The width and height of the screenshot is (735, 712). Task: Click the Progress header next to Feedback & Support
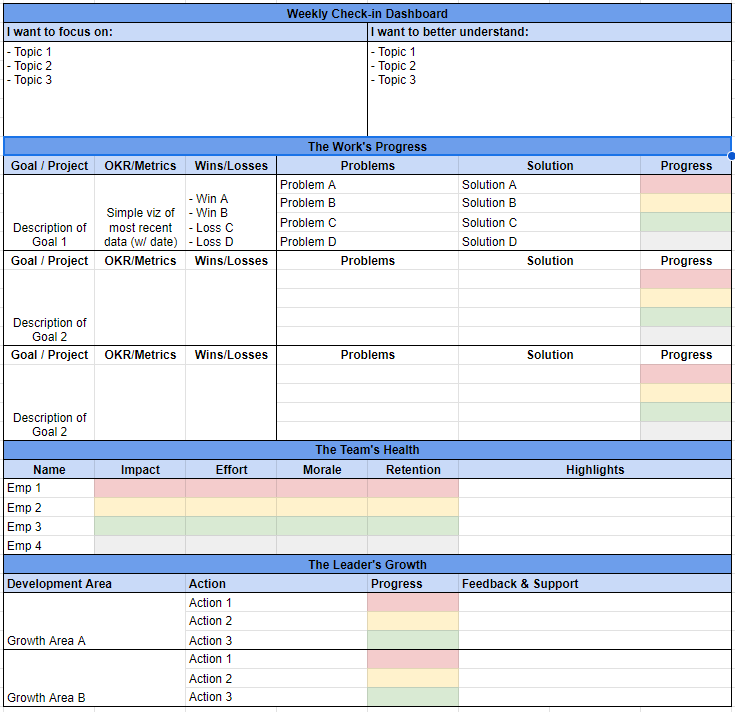point(413,584)
